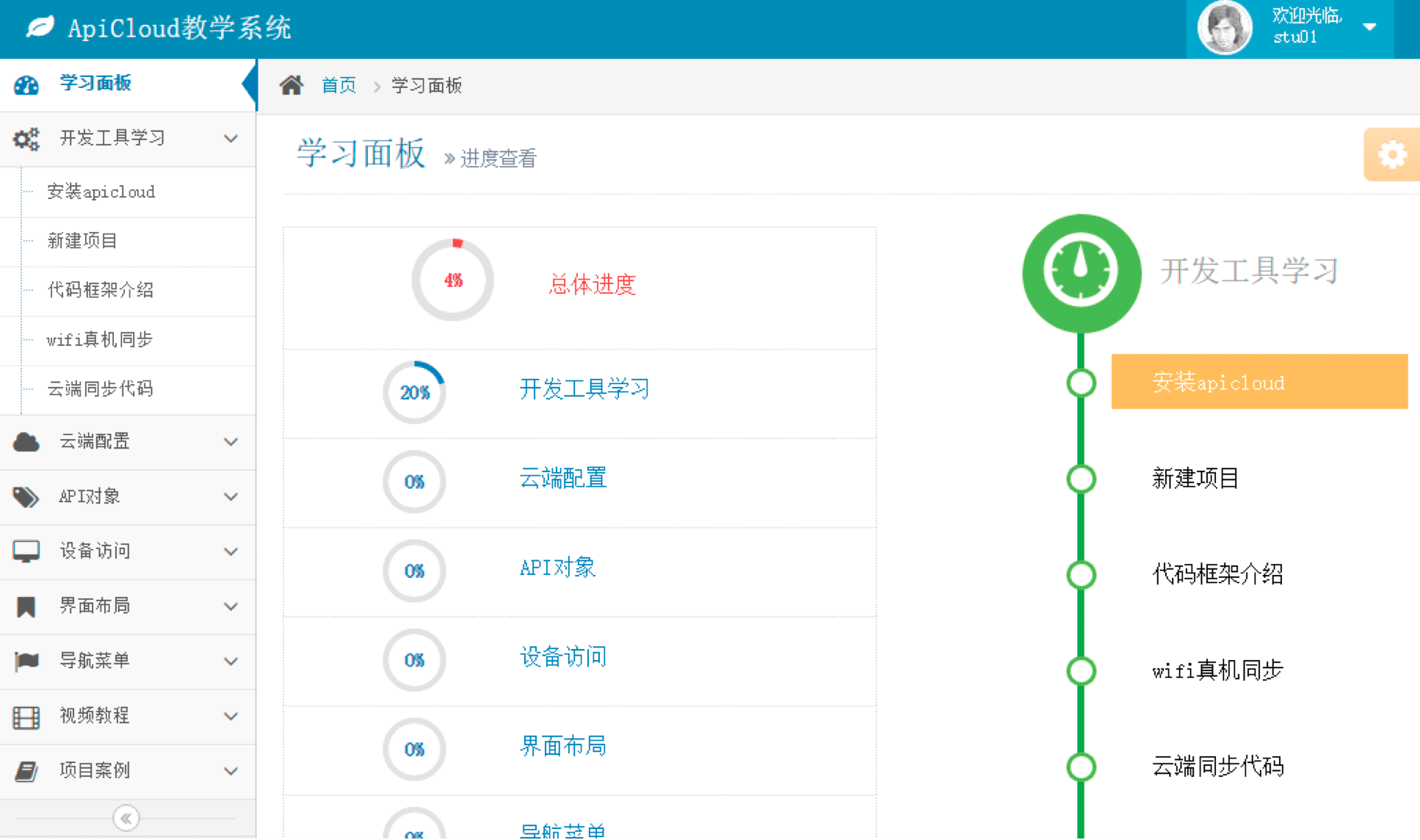The height and width of the screenshot is (840, 1420).
Task: Click timeline node beside 代码框架介绍
Action: click(1082, 575)
